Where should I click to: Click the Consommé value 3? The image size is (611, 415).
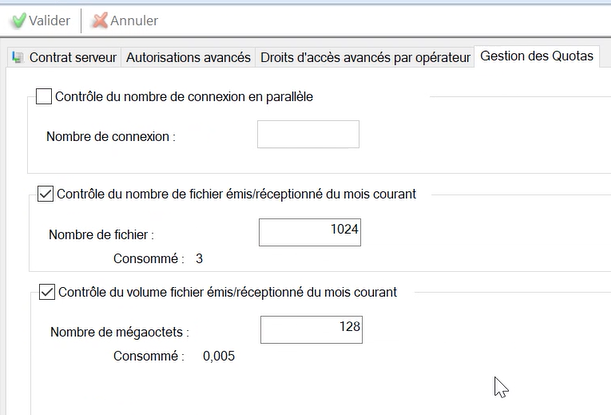200,259
